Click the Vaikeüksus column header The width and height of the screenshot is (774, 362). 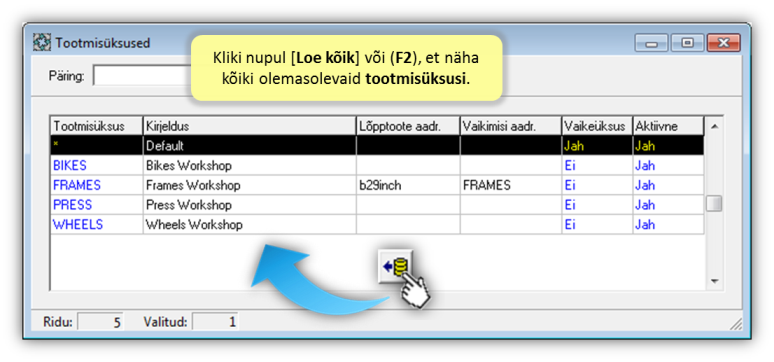click(x=597, y=126)
